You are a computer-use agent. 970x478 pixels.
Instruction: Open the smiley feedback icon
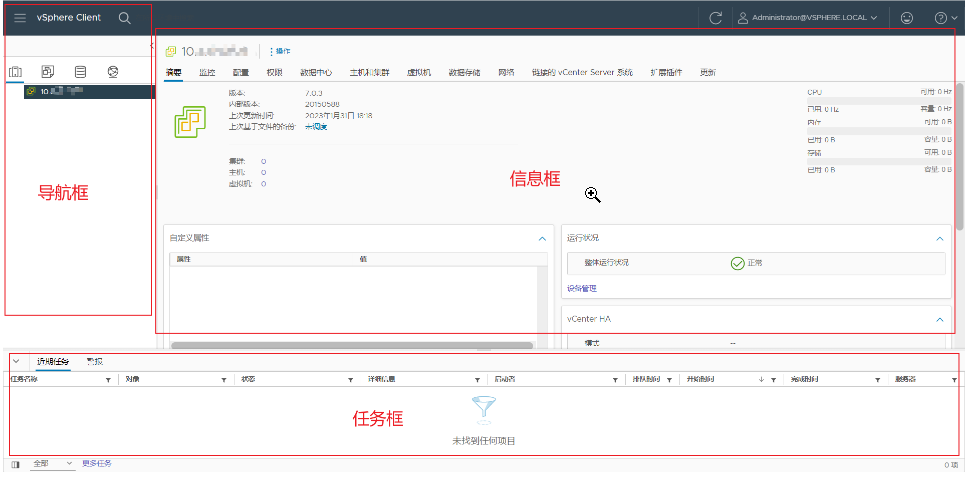(907, 18)
